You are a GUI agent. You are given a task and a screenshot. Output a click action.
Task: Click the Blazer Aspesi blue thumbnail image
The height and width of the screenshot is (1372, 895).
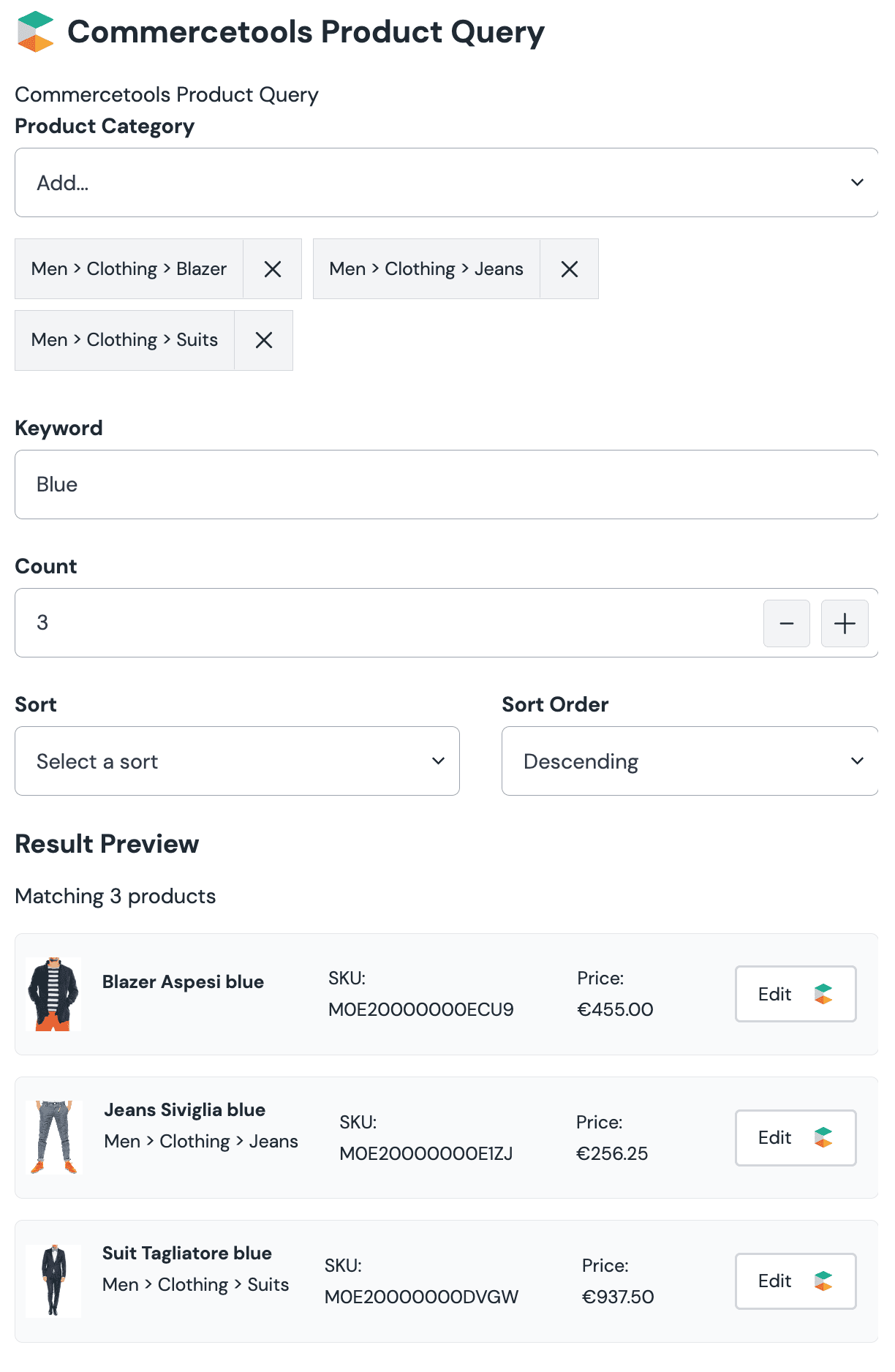[53, 994]
